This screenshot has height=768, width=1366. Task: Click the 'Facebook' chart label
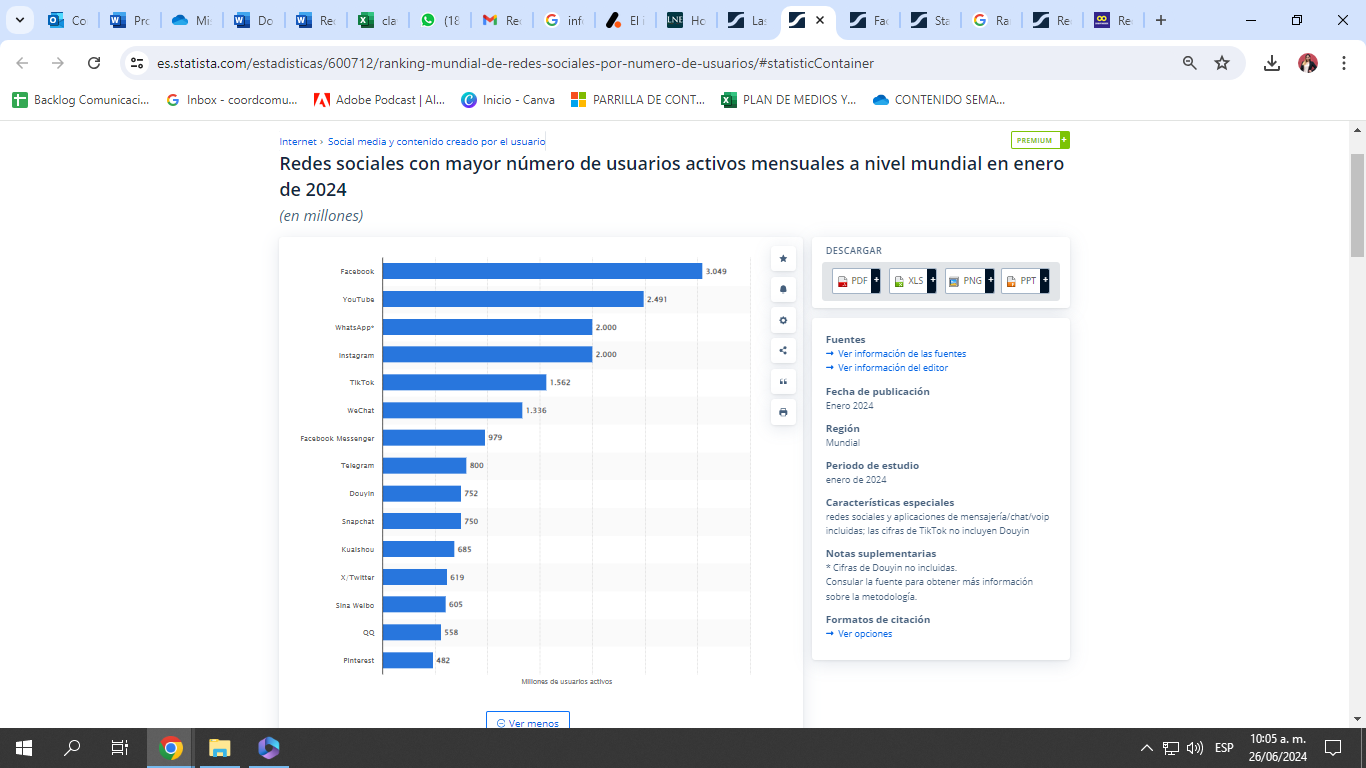point(357,272)
